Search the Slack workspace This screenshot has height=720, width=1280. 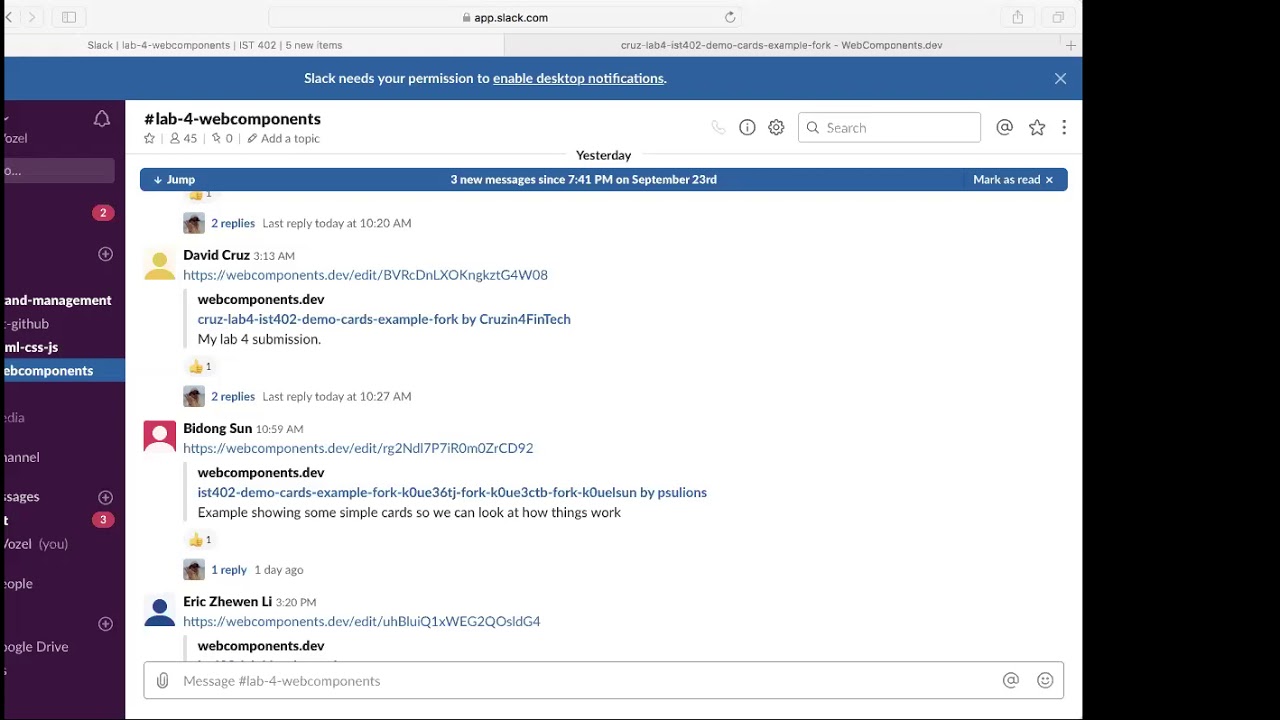point(889,127)
